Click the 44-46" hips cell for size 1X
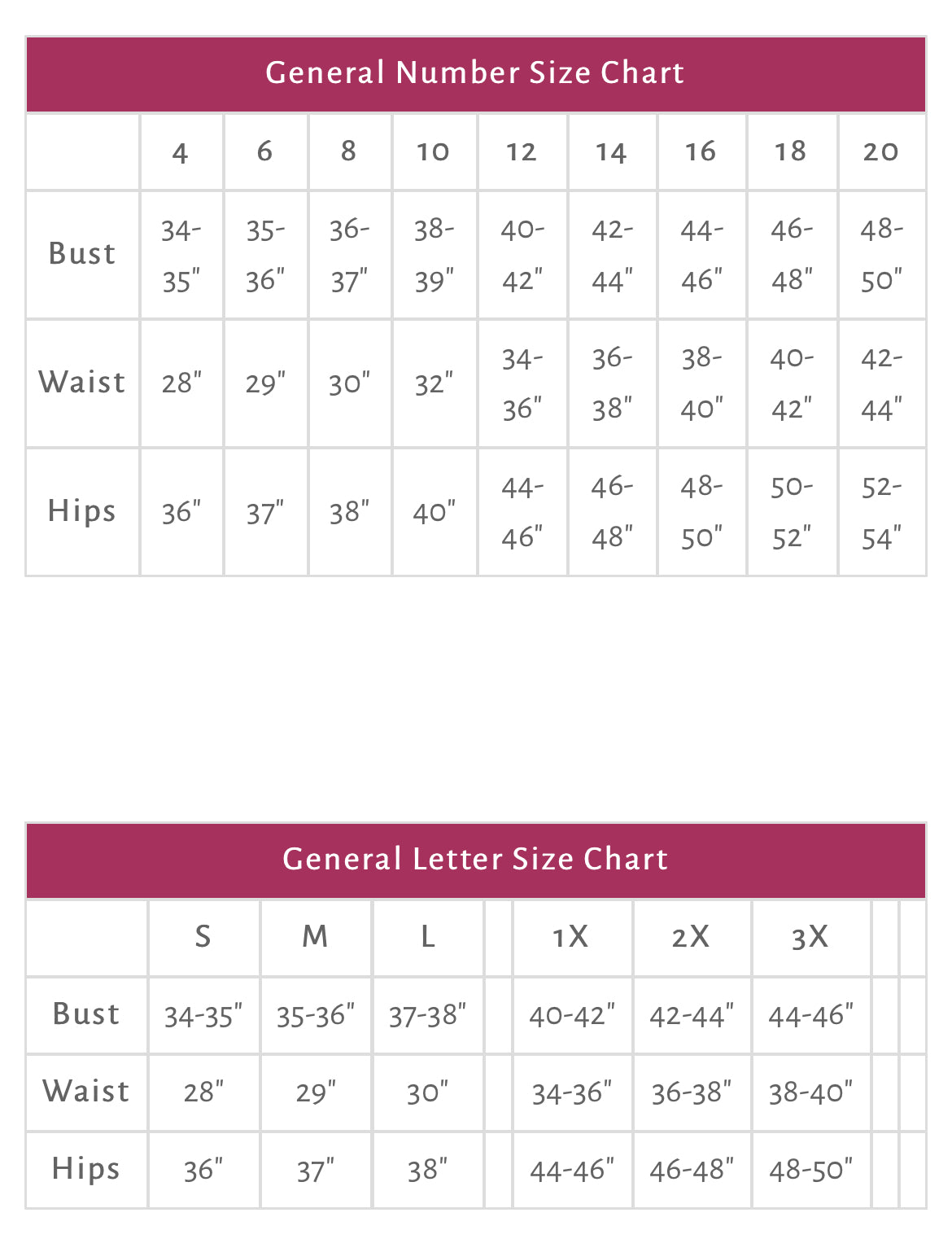952x1252 pixels. pyautogui.click(x=572, y=1171)
